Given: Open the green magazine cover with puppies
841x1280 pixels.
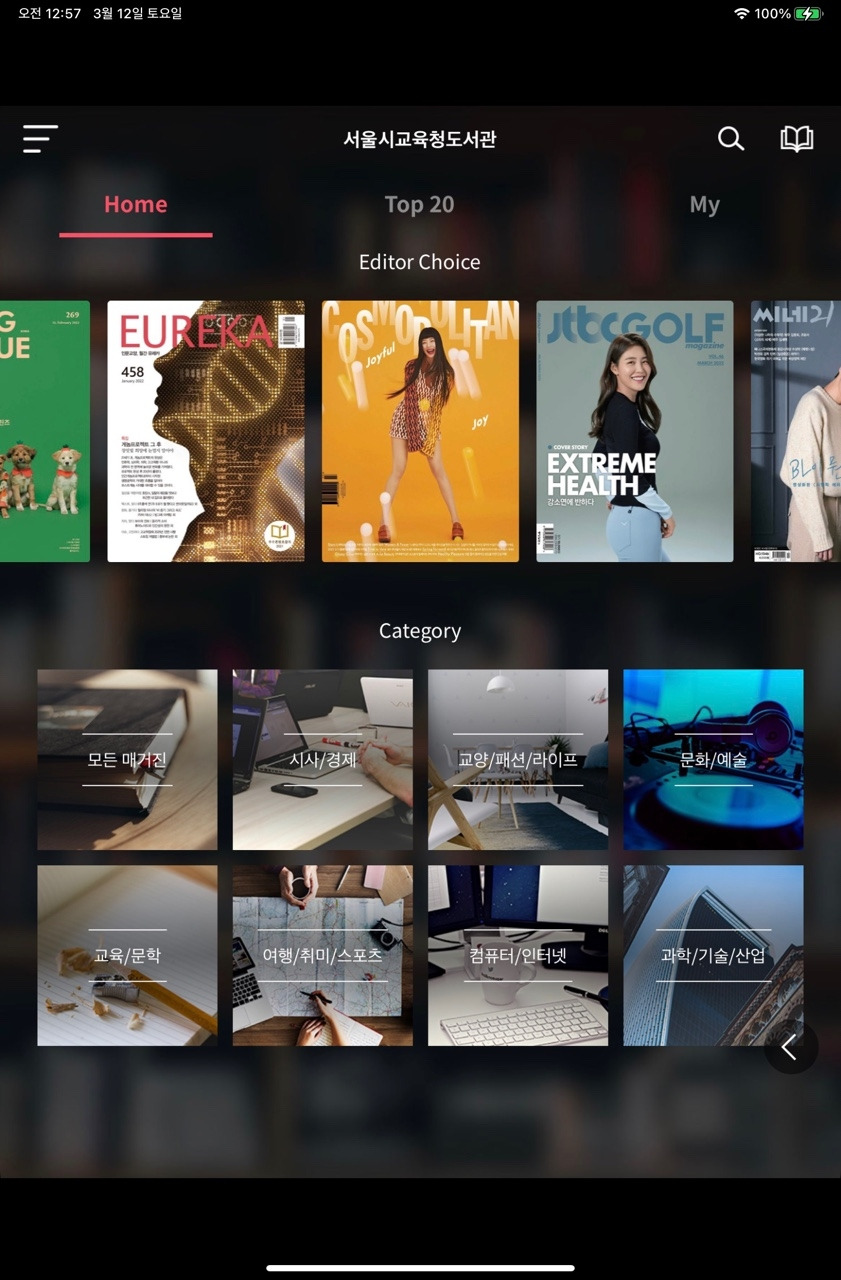Looking at the screenshot, I should click(x=45, y=431).
